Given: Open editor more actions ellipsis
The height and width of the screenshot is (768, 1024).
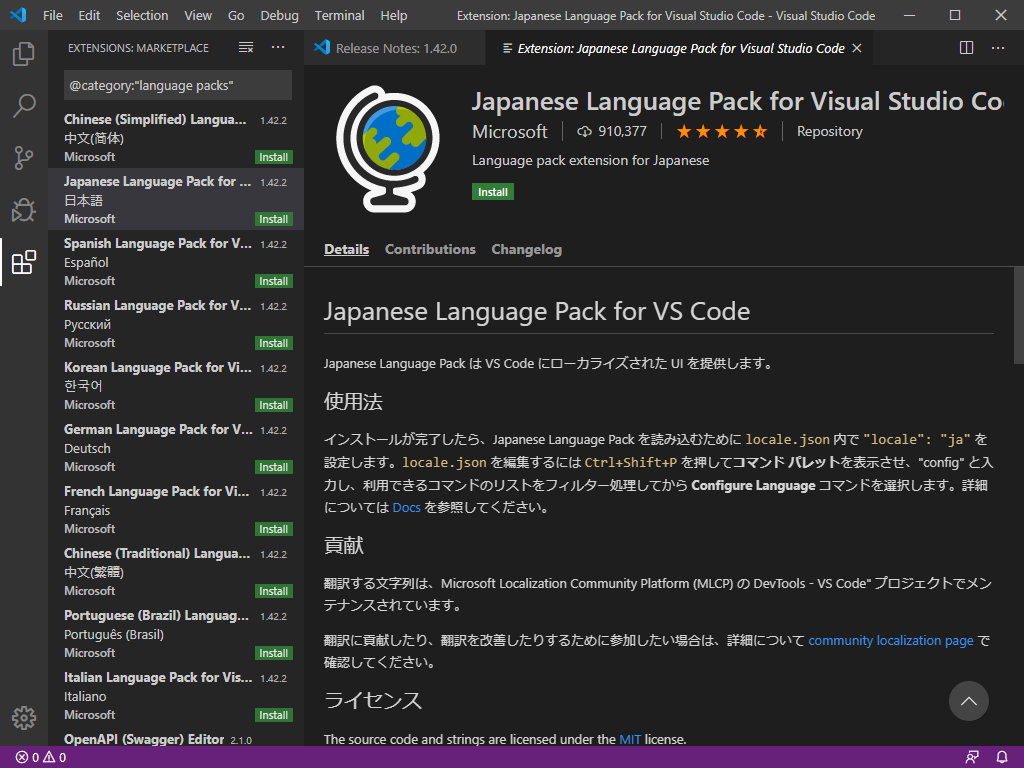Looking at the screenshot, I should click(998, 48).
